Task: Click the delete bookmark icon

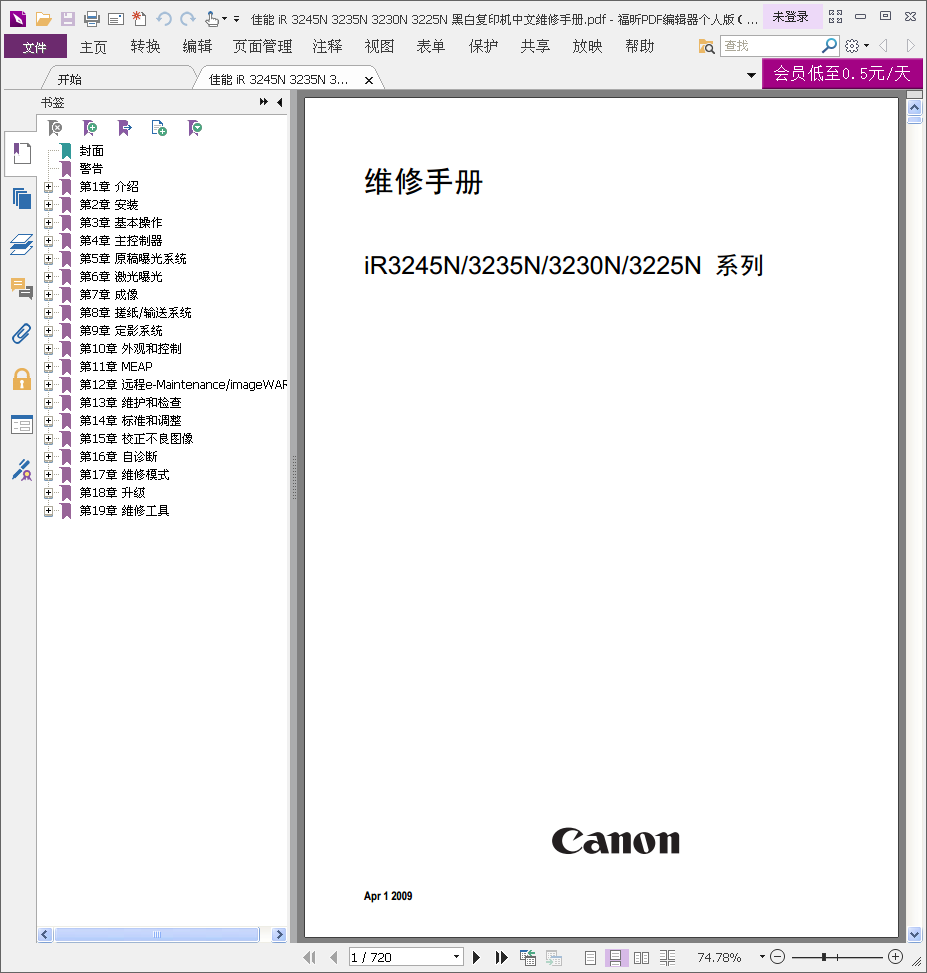Action: (55, 128)
